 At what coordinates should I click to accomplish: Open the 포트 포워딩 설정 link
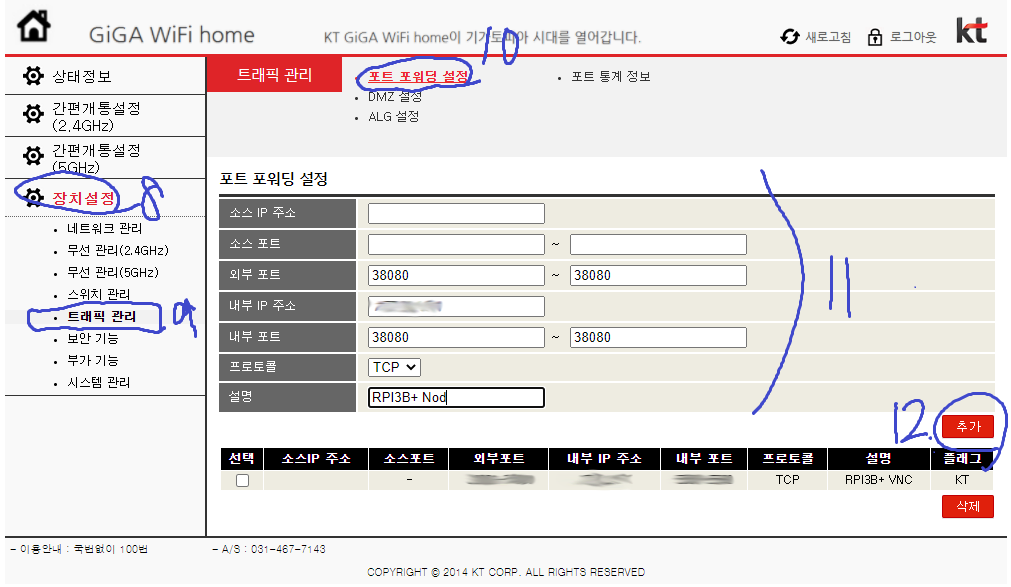coord(418,76)
